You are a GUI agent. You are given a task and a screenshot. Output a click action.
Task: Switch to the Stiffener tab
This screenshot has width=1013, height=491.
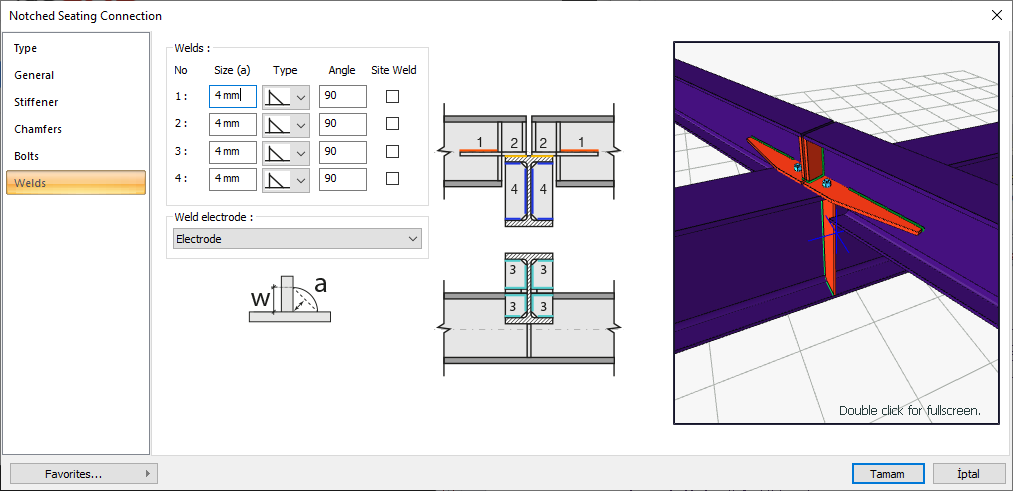pyautogui.click(x=36, y=102)
